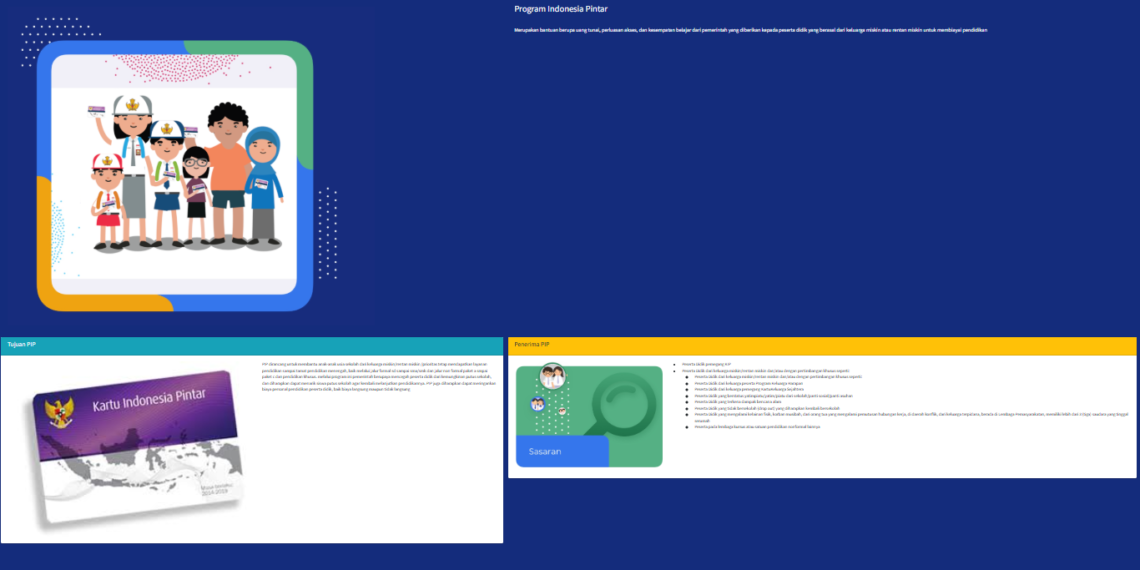Click the man in the orange shirt
This screenshot has height=570, width=1140.
point(229,165)
